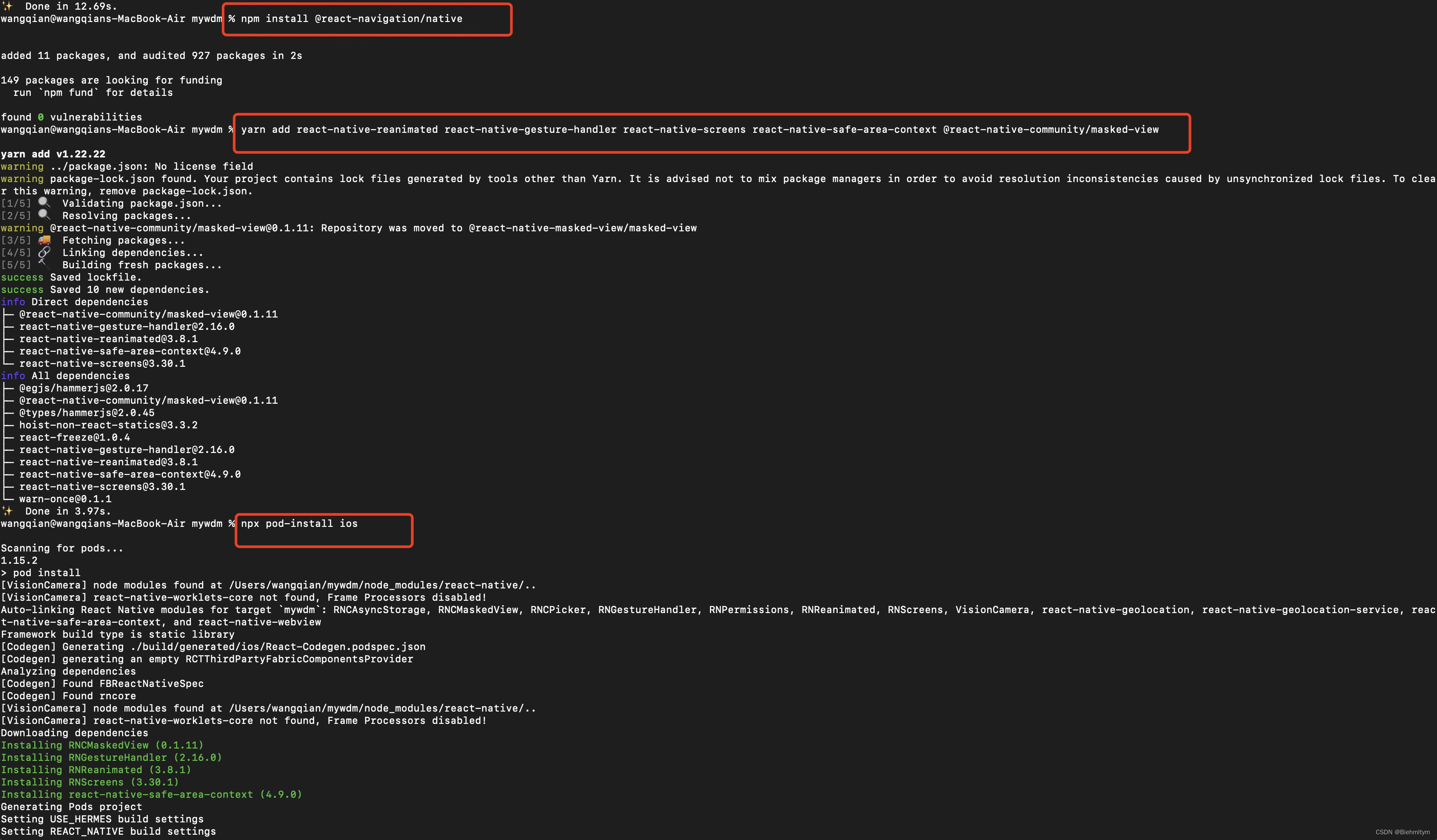Click 'Installing RNCMaskedView (0.1.11)' line
1437x840 pixels.
point(103,745)
